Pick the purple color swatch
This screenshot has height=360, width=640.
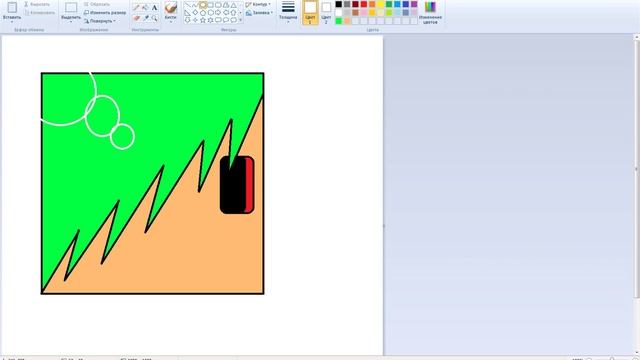(414, 4)
